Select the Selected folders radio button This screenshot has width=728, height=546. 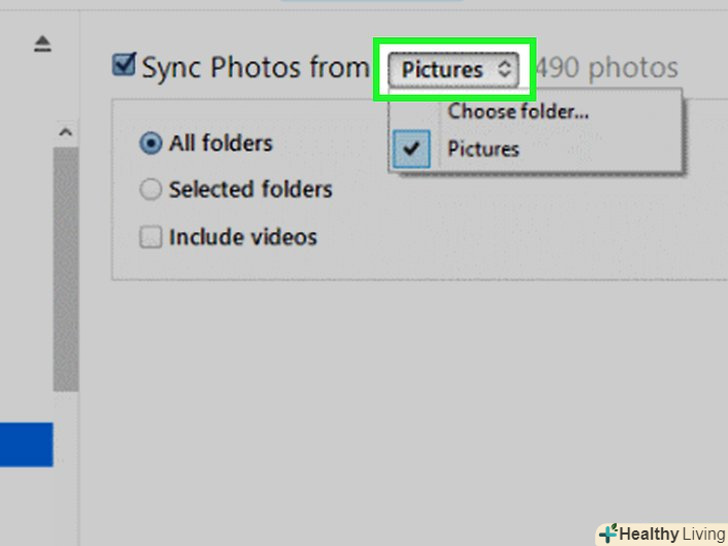coord(151,189)
